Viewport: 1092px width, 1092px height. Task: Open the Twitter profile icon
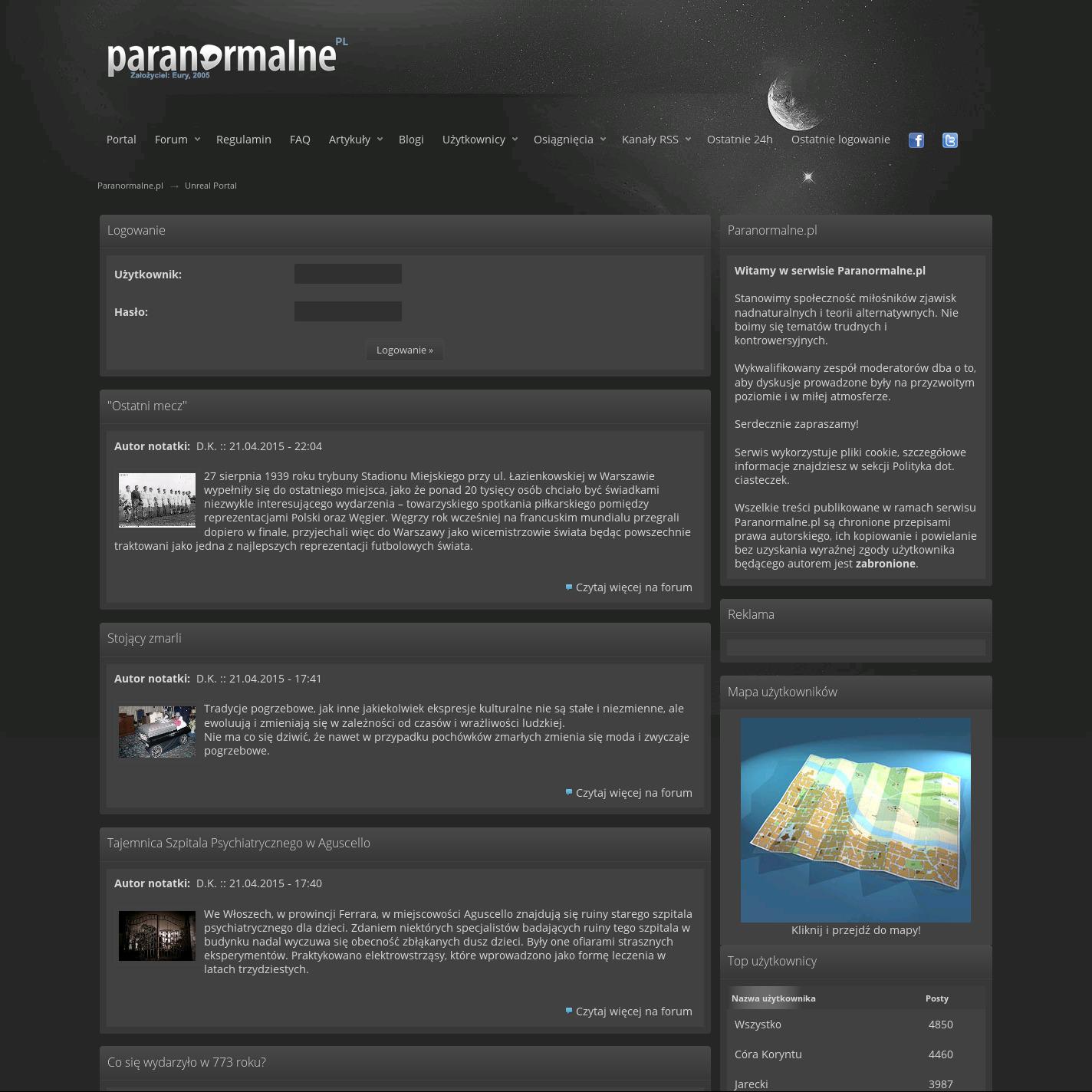point(949,140)
